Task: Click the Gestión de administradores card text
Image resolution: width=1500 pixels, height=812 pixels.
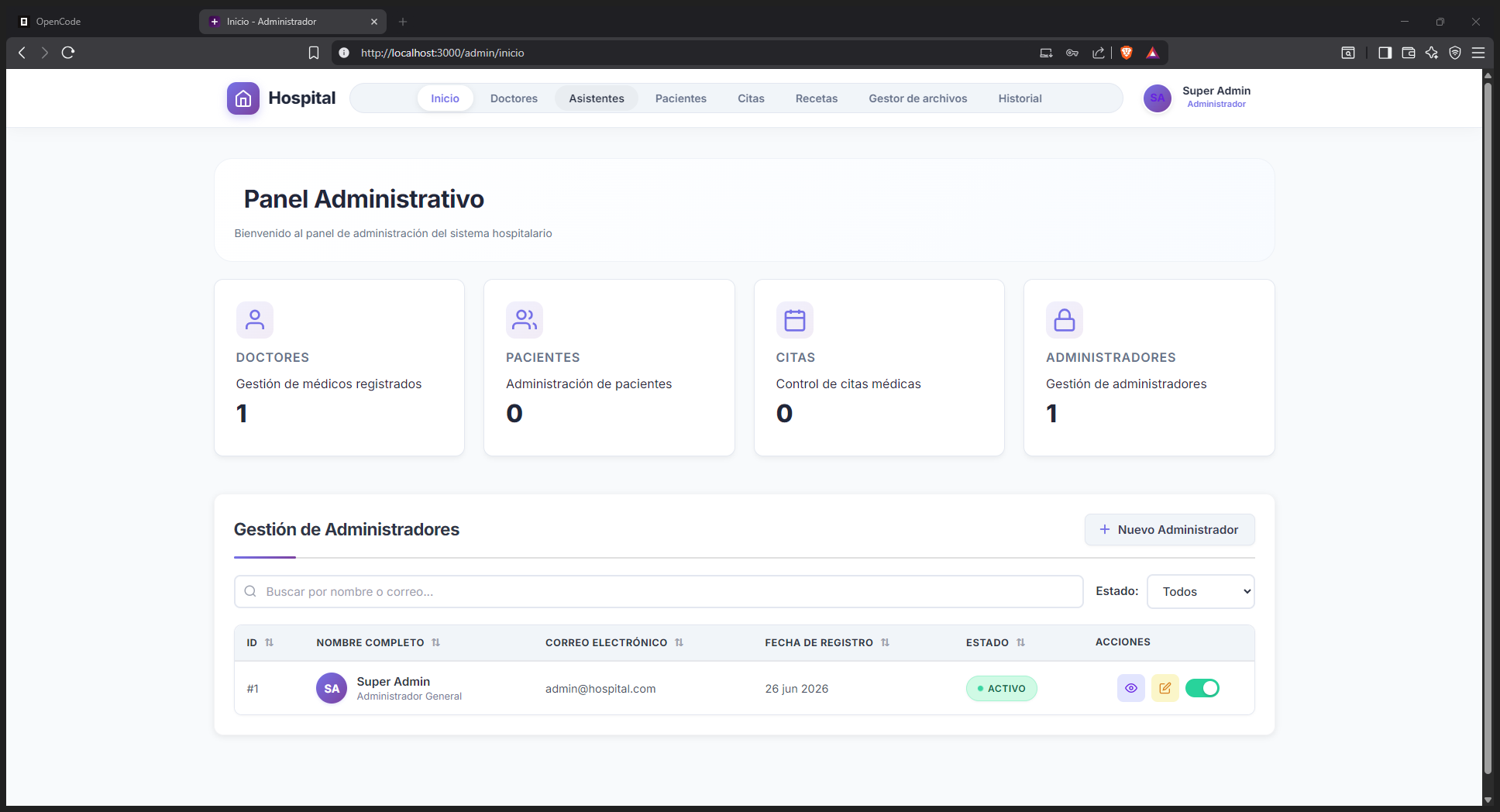Action: click(x=1127, y=384)
